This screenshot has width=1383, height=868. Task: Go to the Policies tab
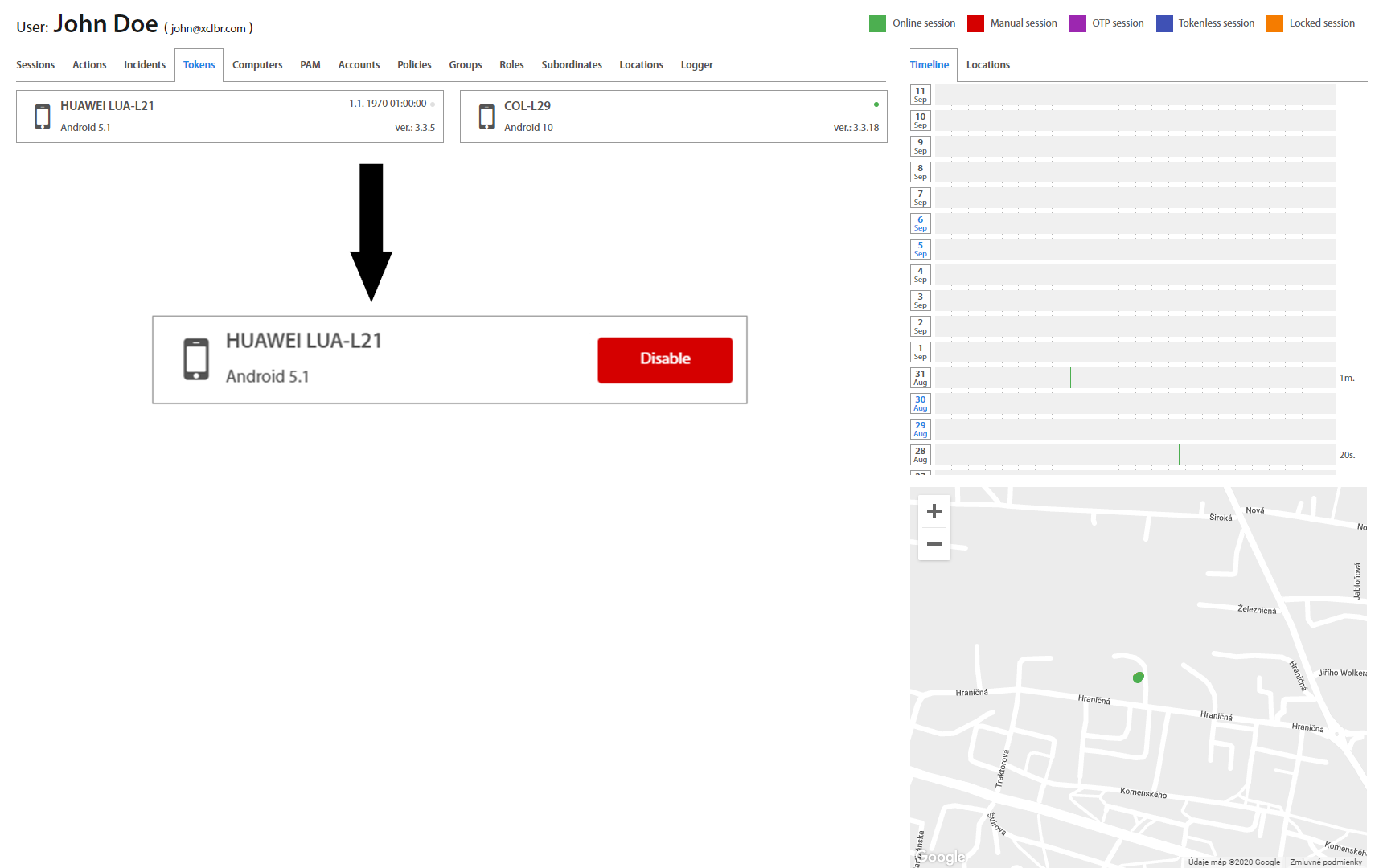[414, 65]
